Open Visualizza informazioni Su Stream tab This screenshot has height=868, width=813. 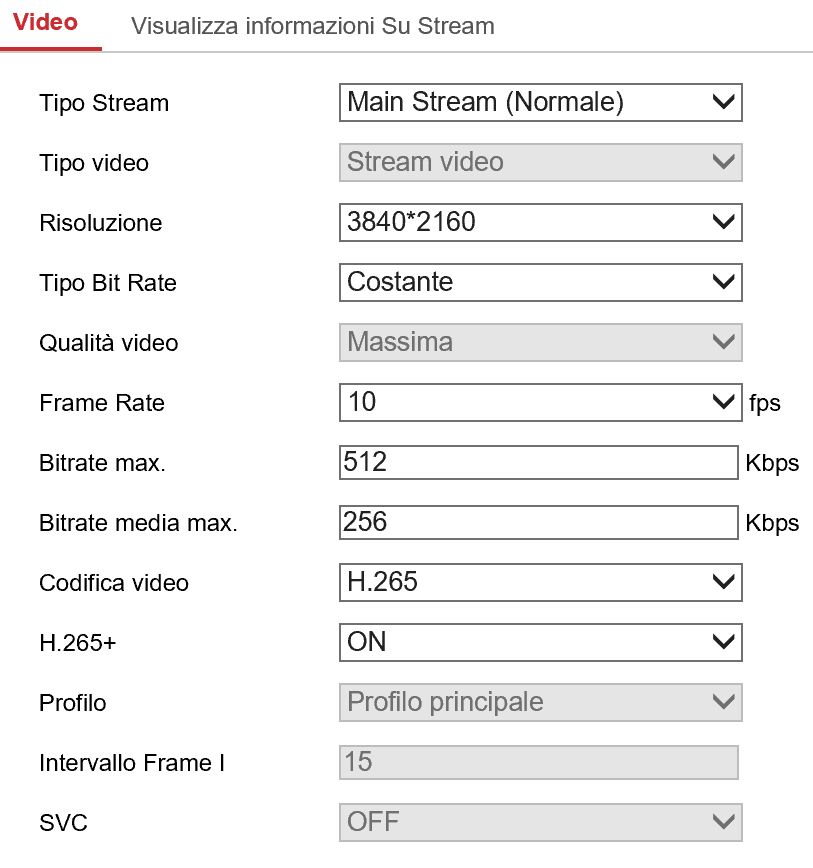[312, 25]
